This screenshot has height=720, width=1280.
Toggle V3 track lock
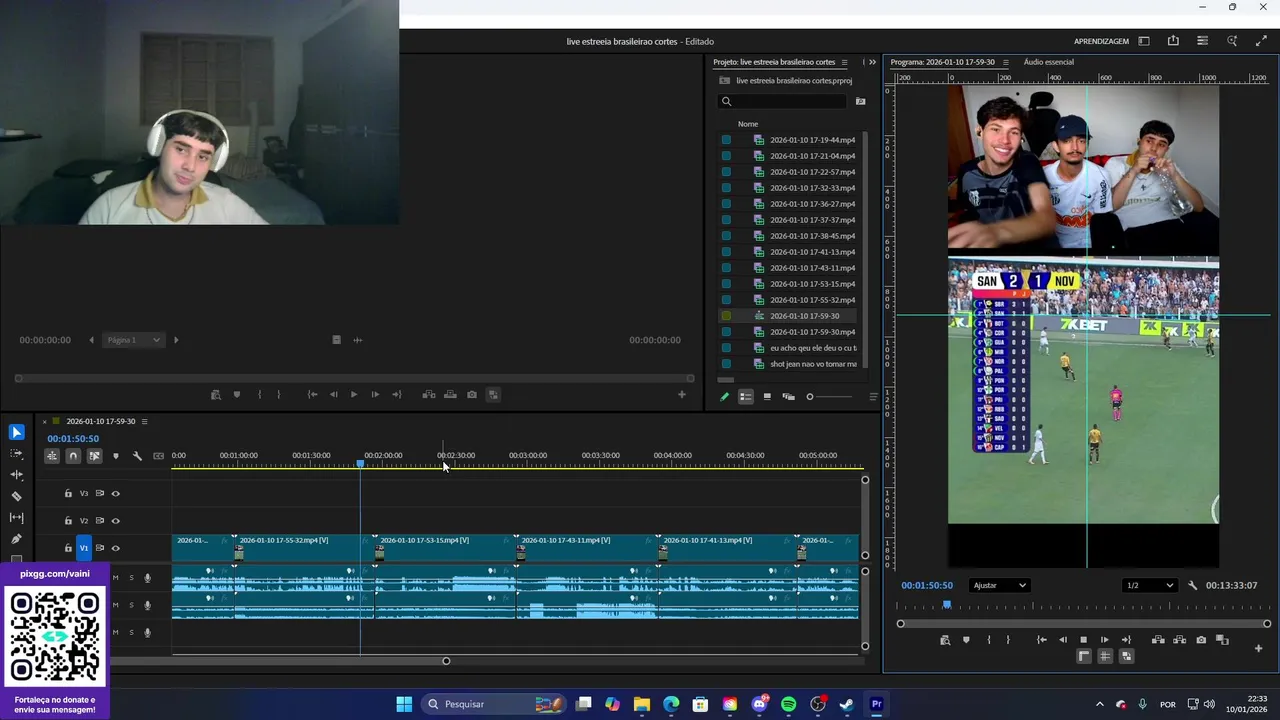tap(68, 493)
